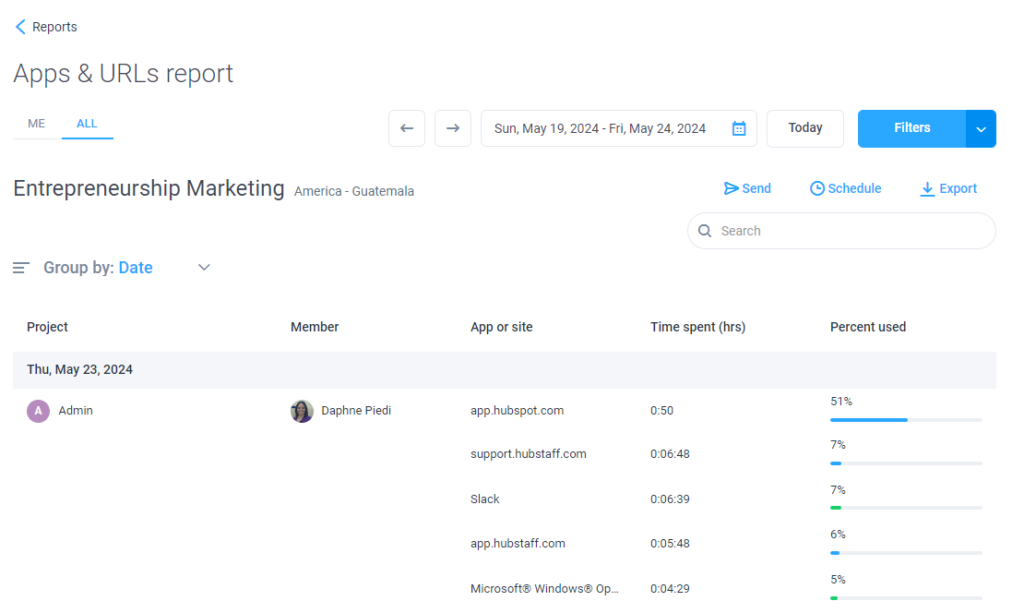Select the ALL tab
This screenshot has height=613, width=1024.
click(x=87, y=123)
